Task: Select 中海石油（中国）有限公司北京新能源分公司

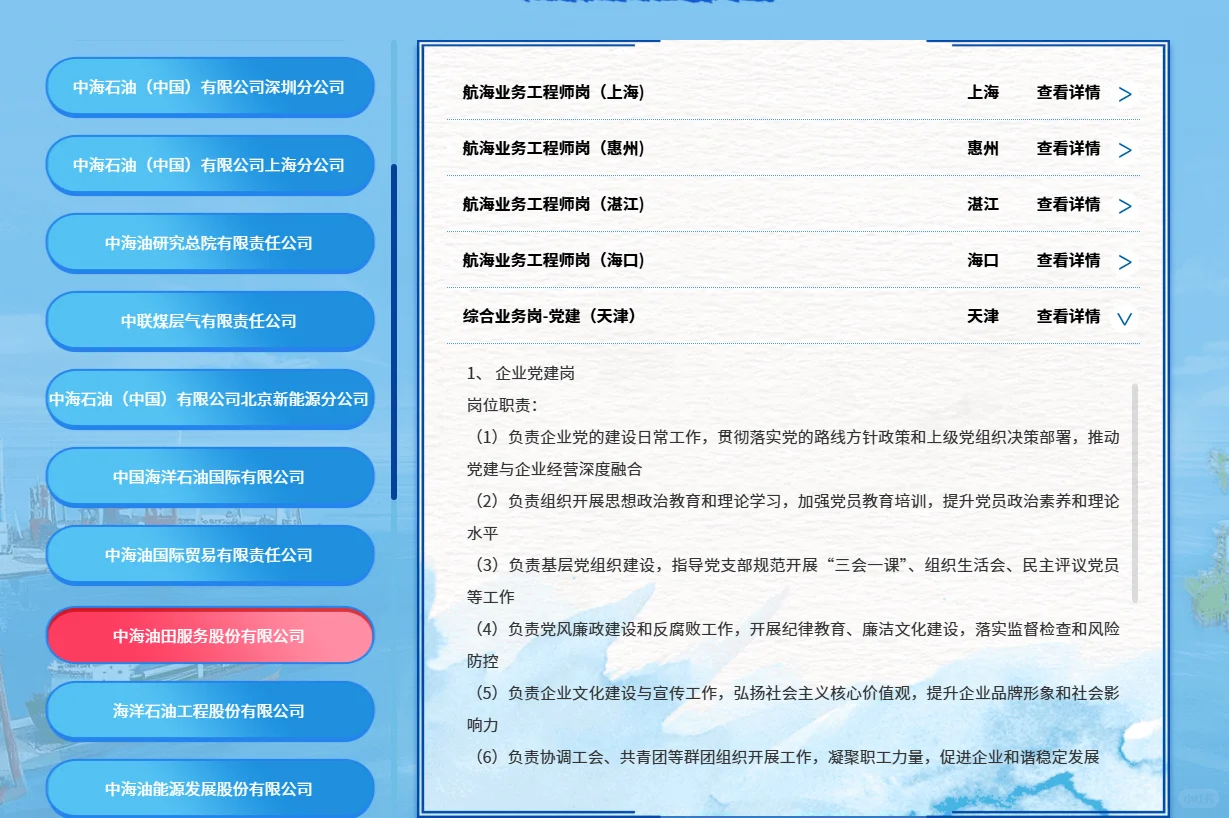Action: click(210, 399)
